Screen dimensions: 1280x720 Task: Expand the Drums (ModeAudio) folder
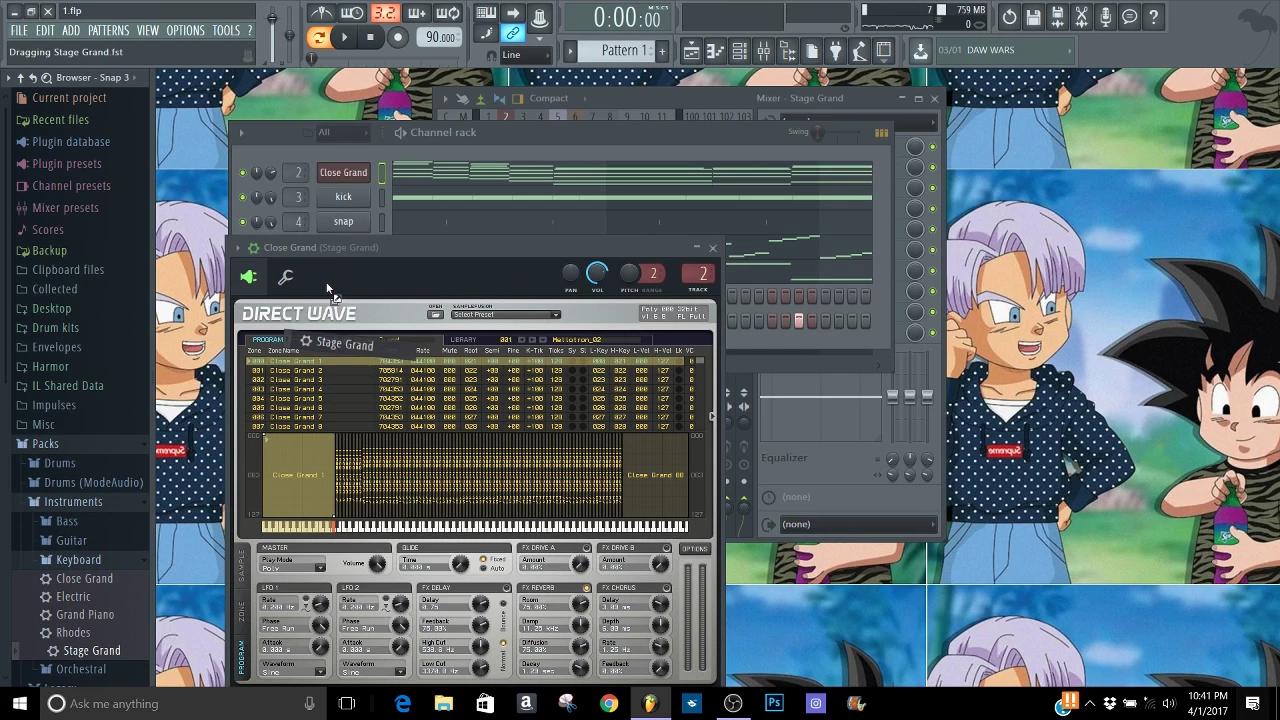(93, 483)
